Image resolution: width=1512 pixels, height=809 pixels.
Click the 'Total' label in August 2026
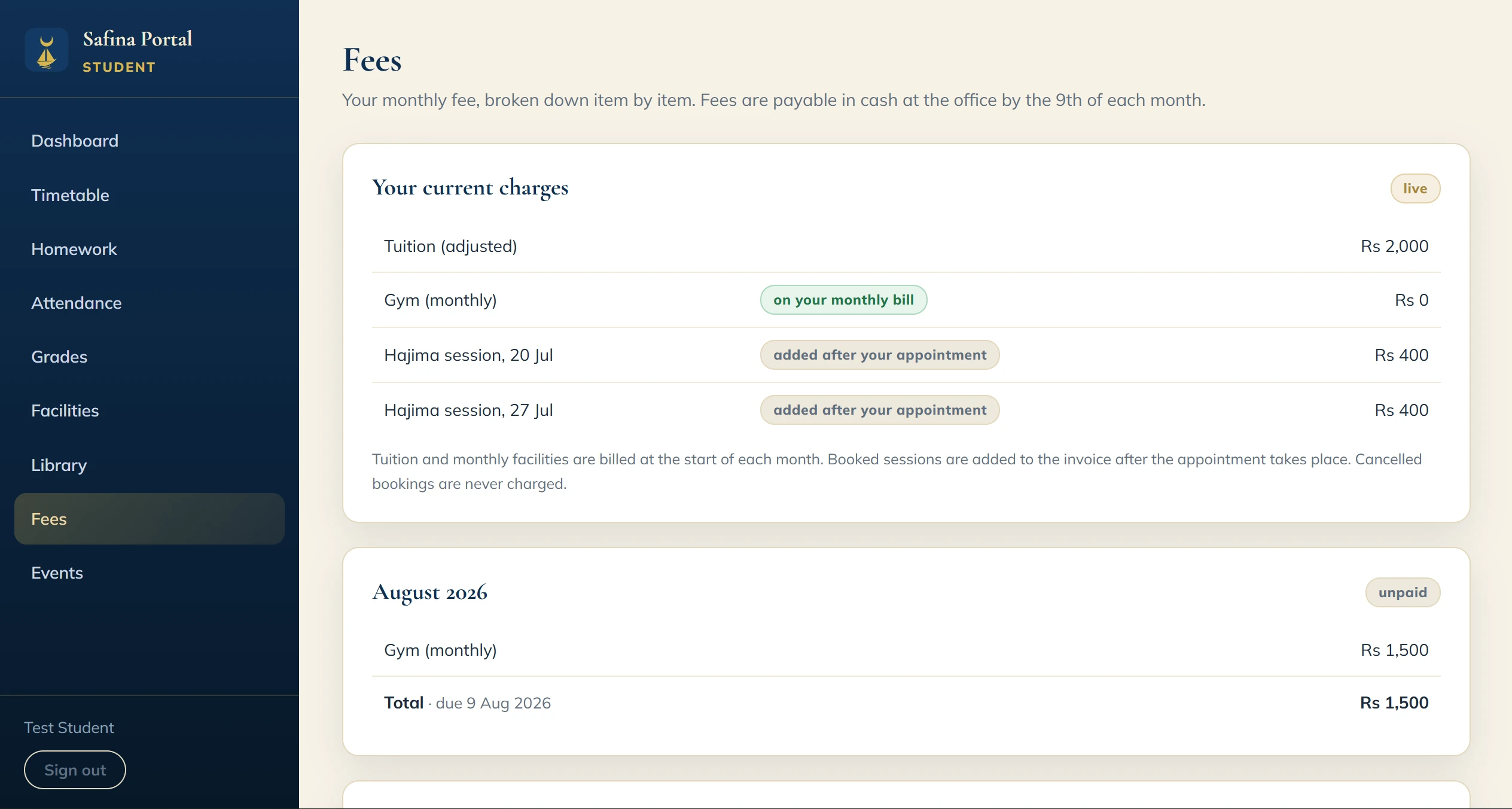[404, 702]
